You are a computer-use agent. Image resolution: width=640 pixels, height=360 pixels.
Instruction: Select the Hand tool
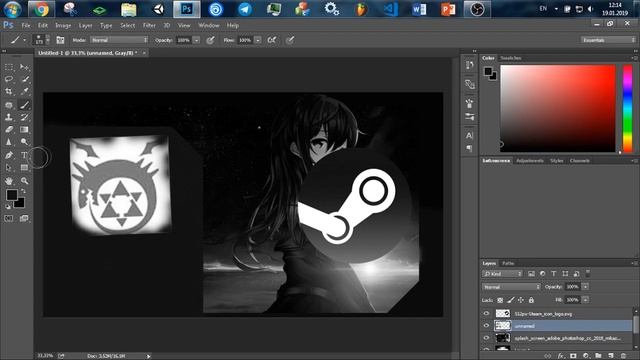[x=9, y=180]
